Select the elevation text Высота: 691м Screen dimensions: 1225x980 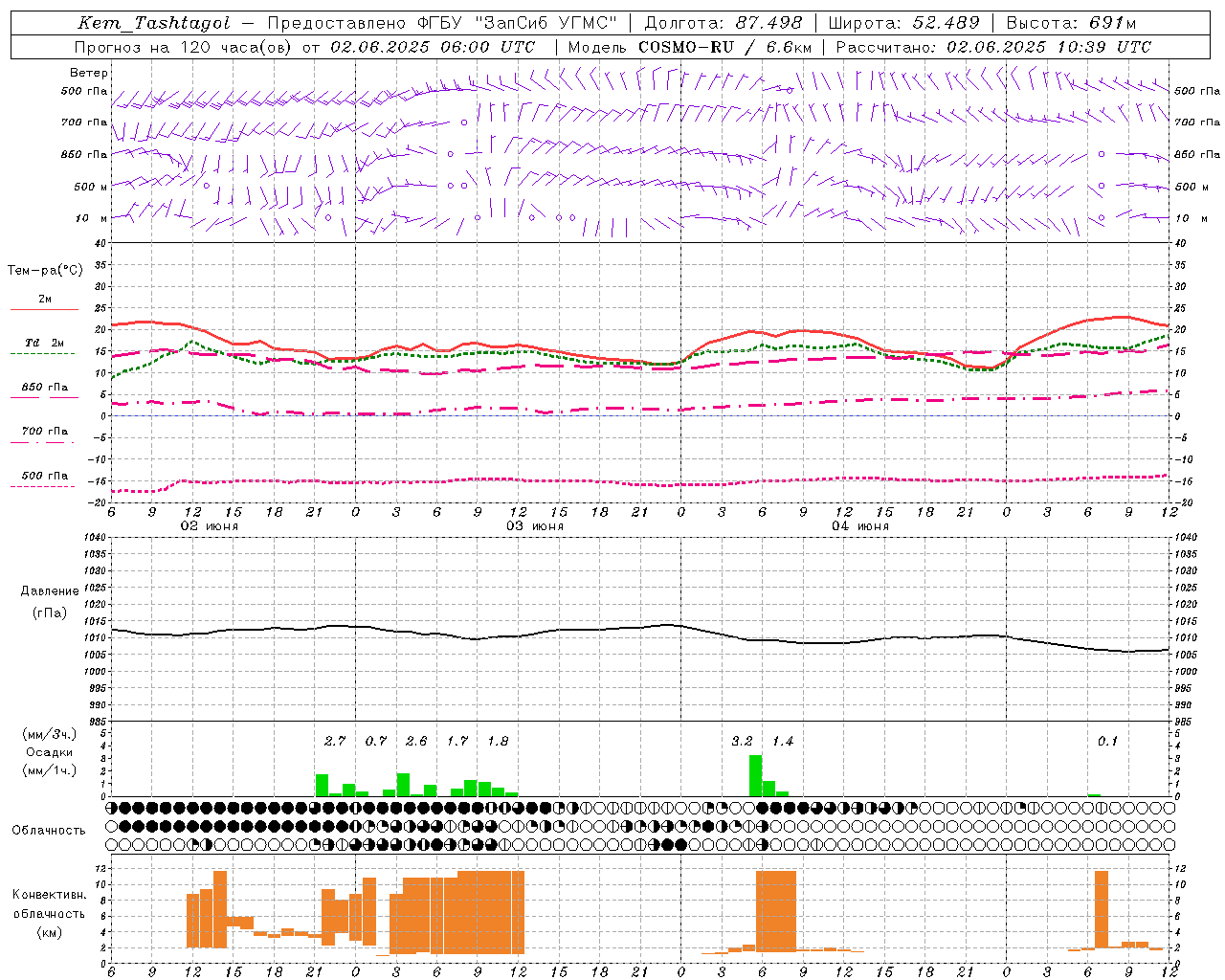coord(1071,23)
